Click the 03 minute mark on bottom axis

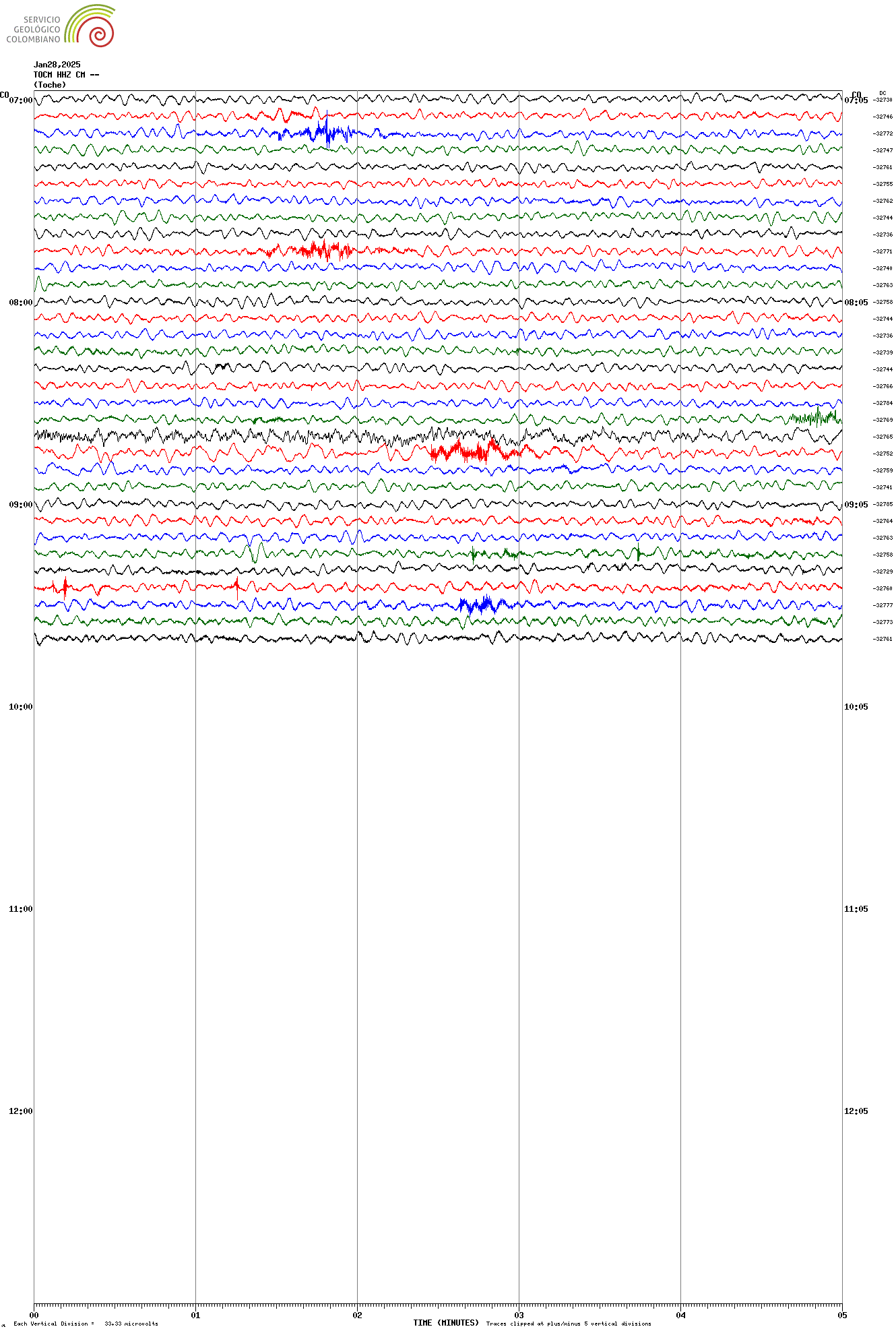pyautogui.click(x=519, y=1315)
